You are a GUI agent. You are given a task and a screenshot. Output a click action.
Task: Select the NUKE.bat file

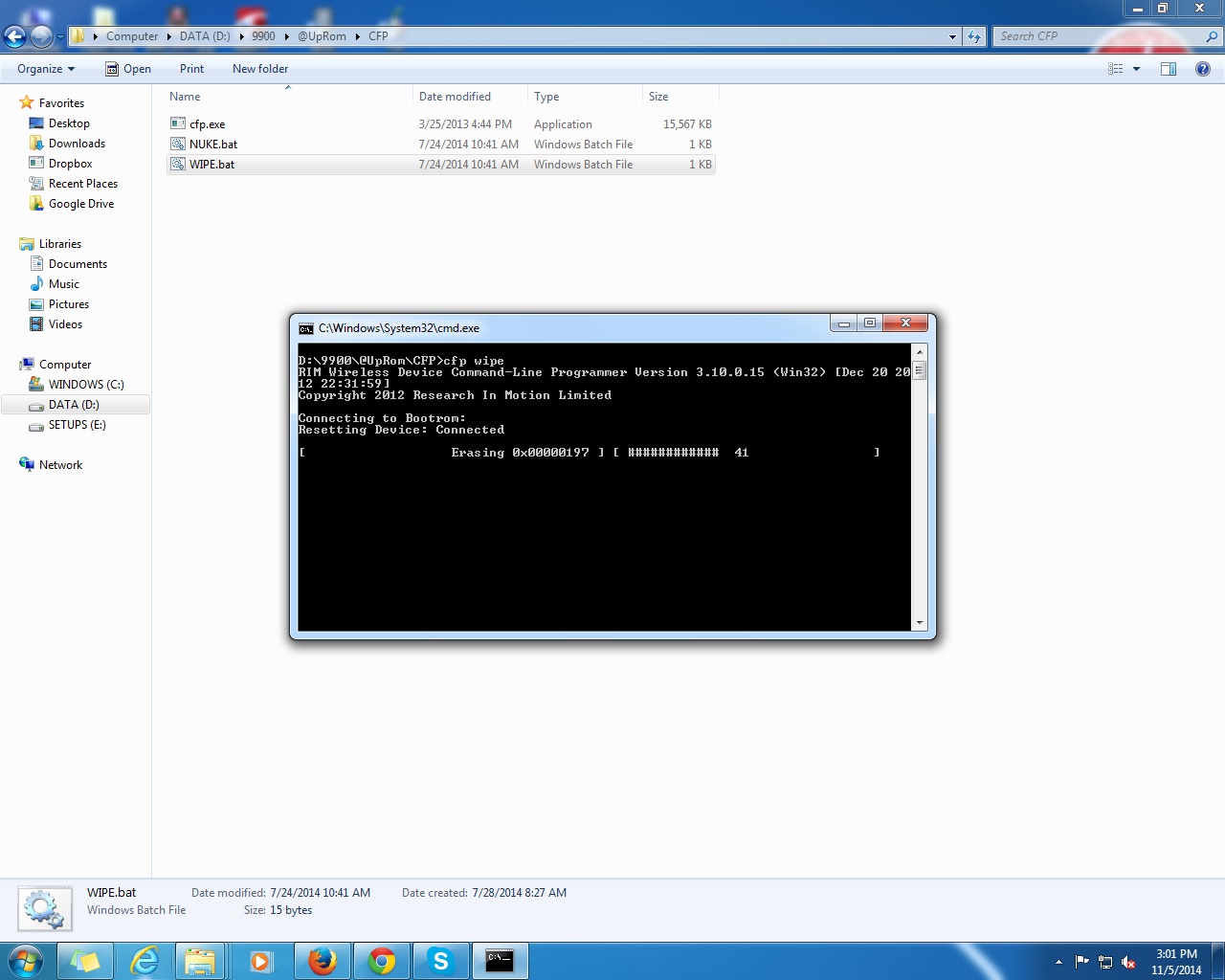click(212, 145)
